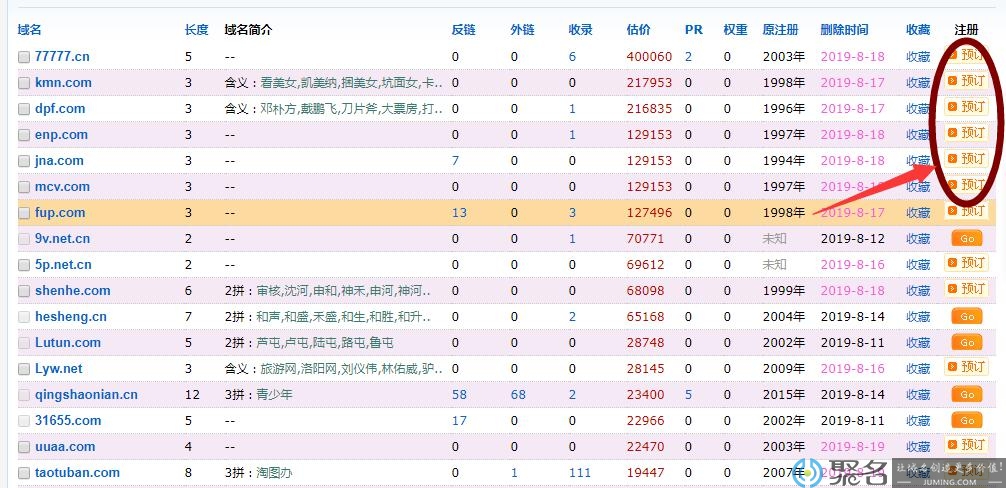Check the box beside enp.com
Viewport: 1006px width, 488px height.
click(x=24, y=135)
